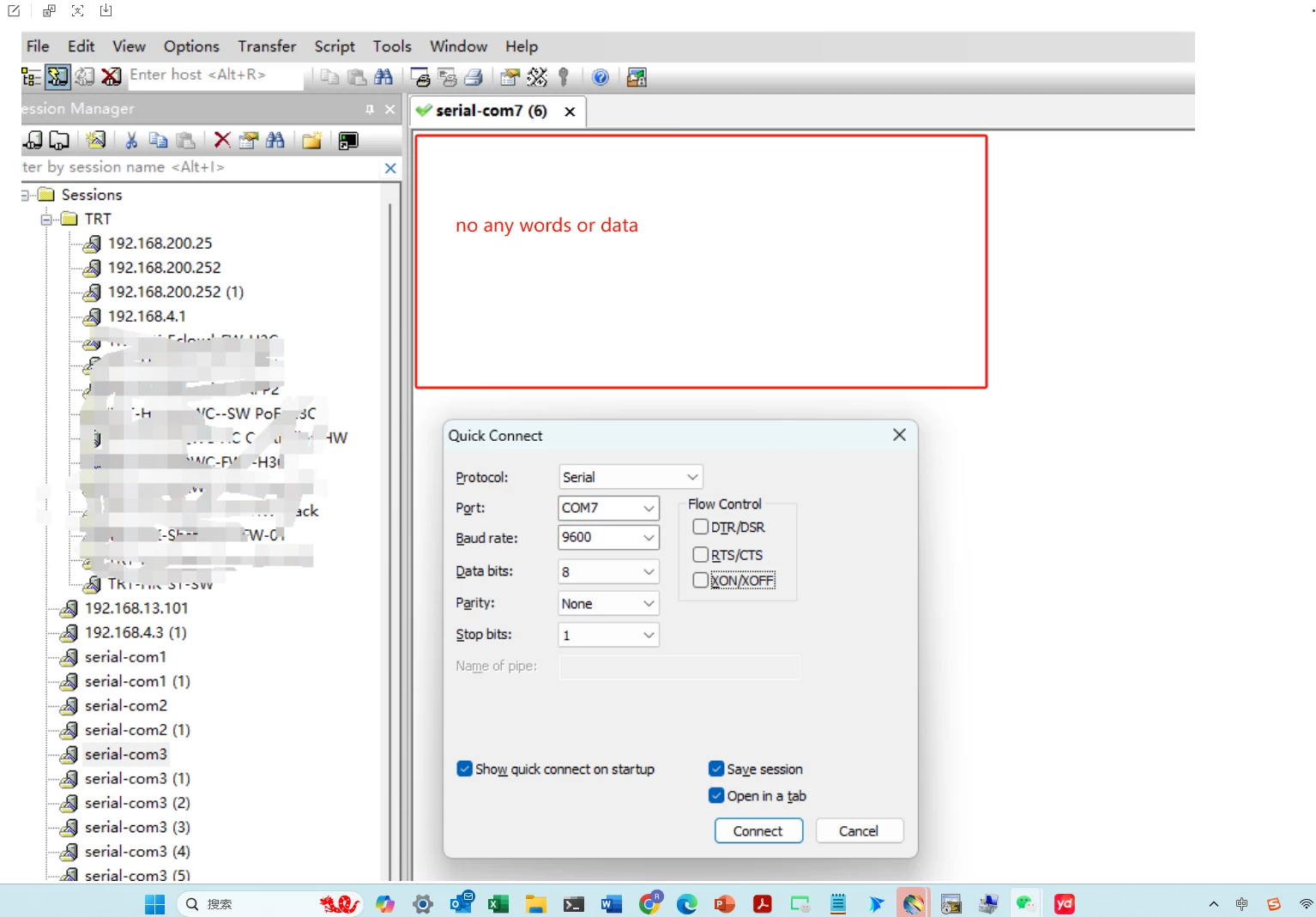The width and height of the screenshot is (1316, 917).
Task: Launch SecureFX from toolbar icon
Action: click(637, 77)
